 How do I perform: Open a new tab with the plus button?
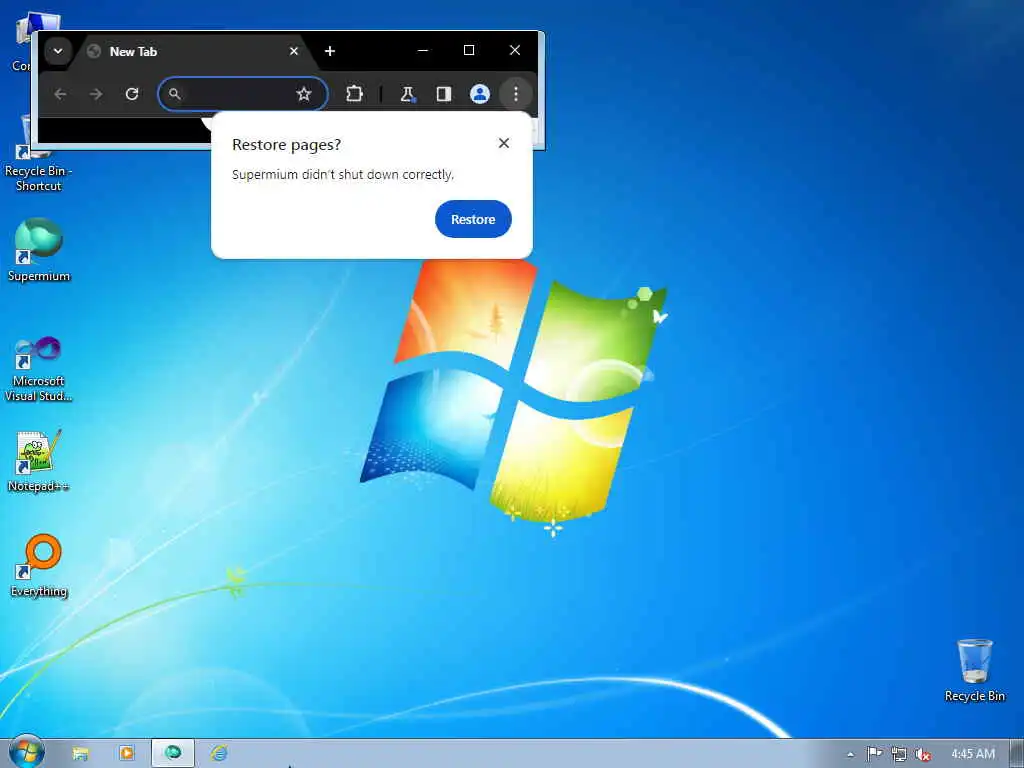point(330,51)
